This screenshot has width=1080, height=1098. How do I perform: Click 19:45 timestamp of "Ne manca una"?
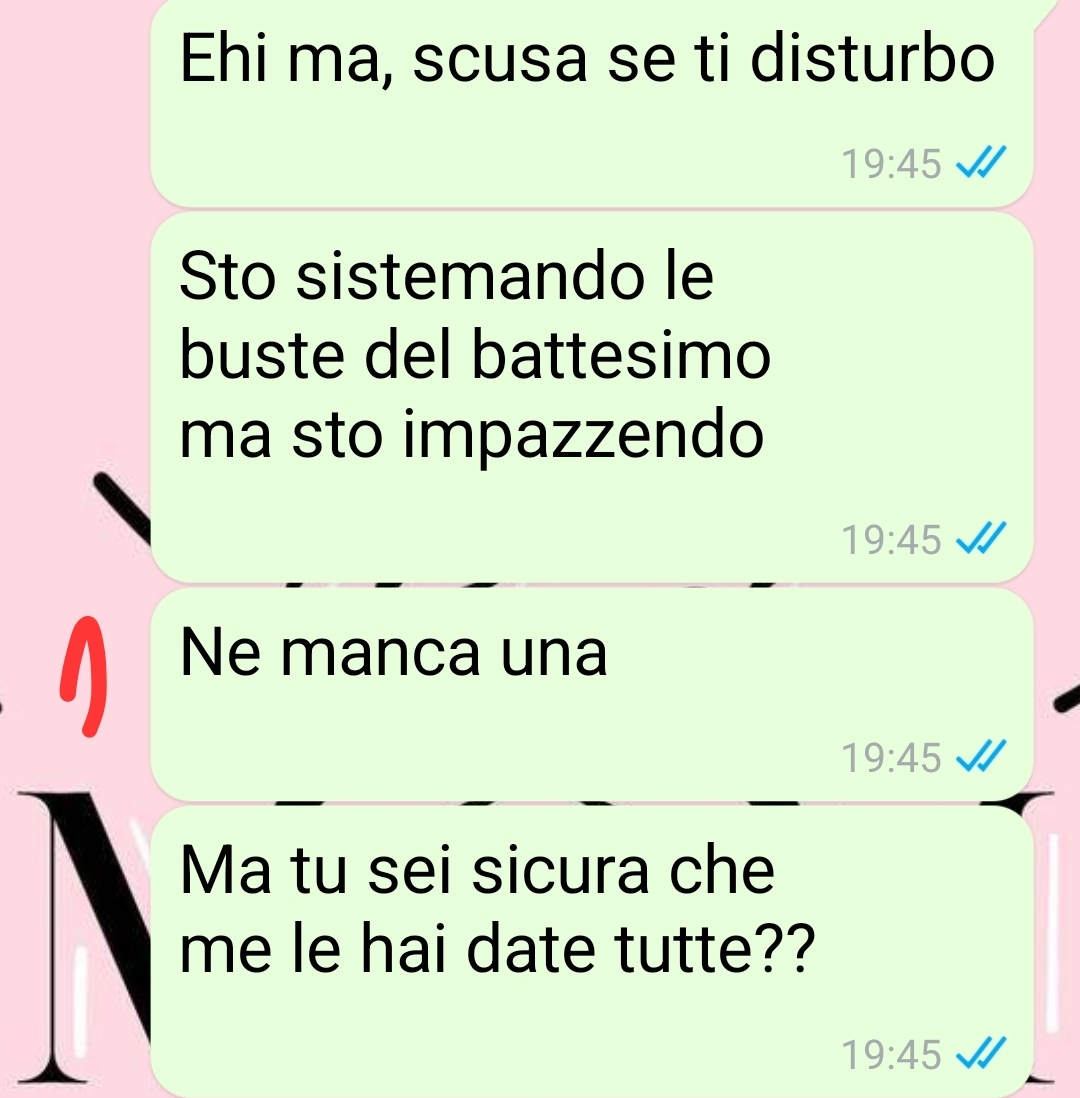891,758
